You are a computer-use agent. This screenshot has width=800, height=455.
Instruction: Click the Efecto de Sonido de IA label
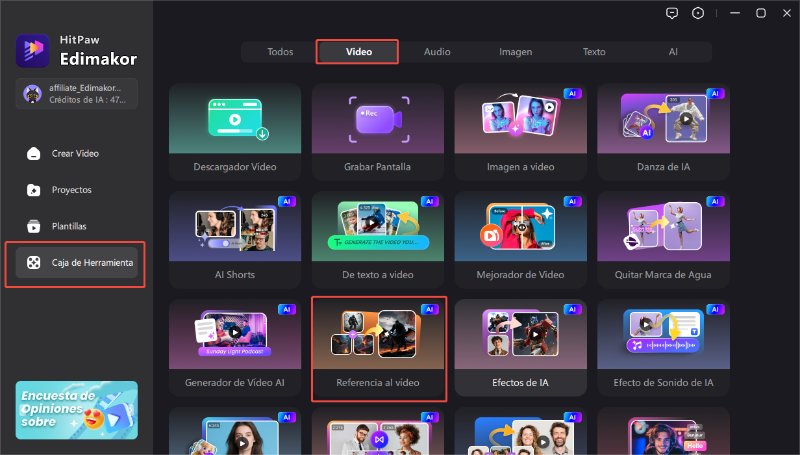663,383
